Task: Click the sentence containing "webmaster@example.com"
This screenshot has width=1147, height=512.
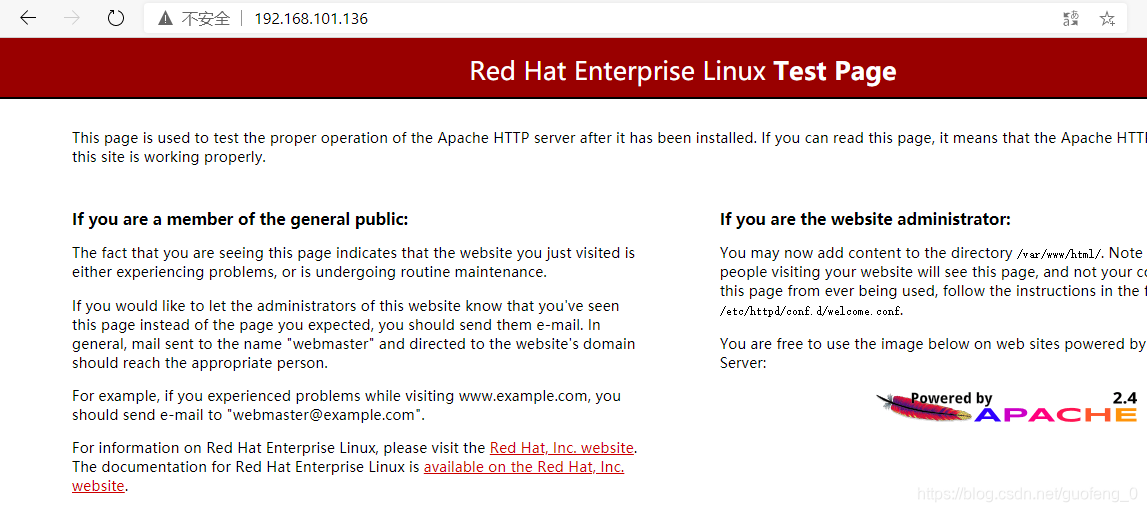Action: tap(346, 405)
